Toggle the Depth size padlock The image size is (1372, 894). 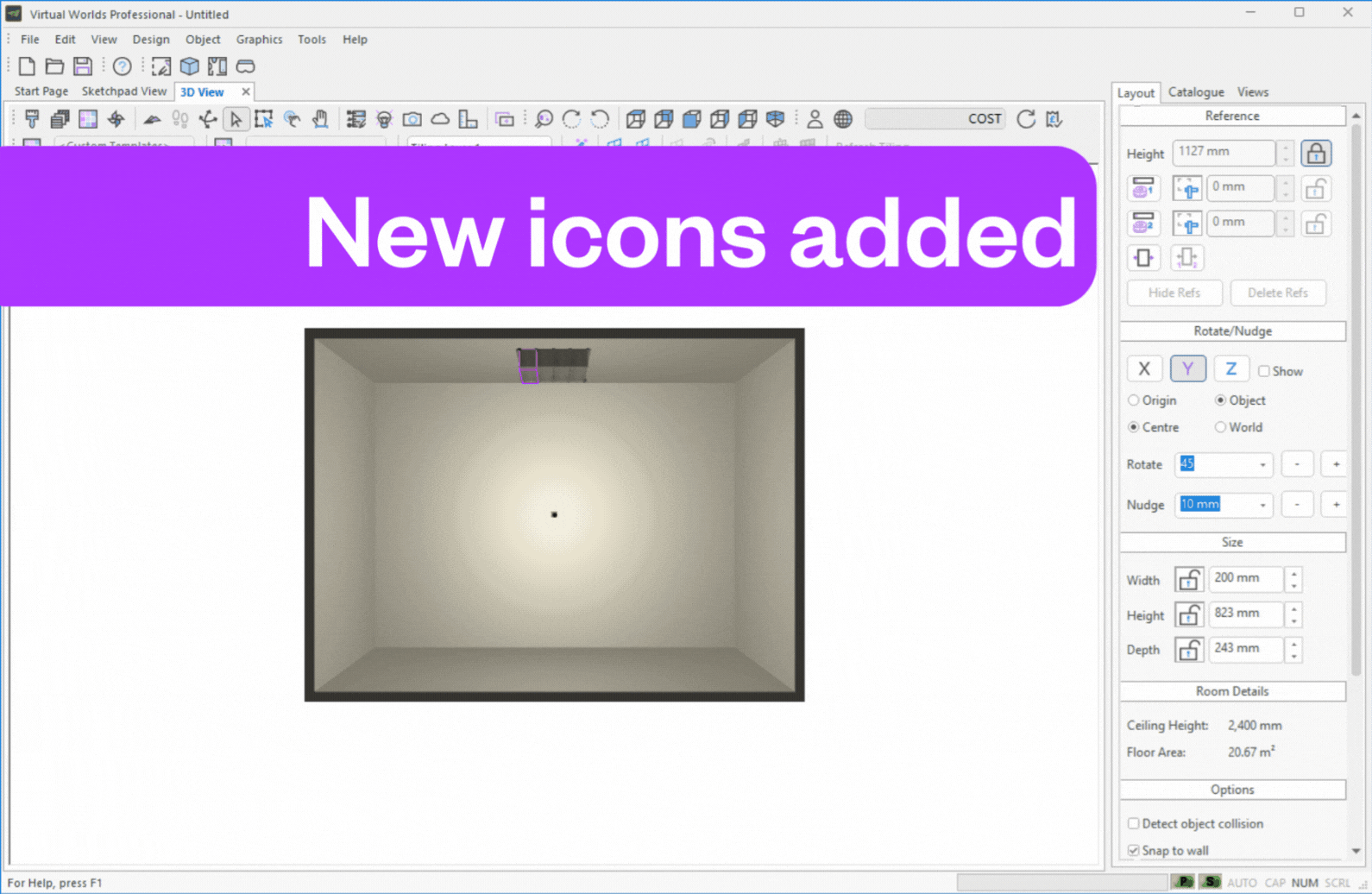click(1189, 650)
